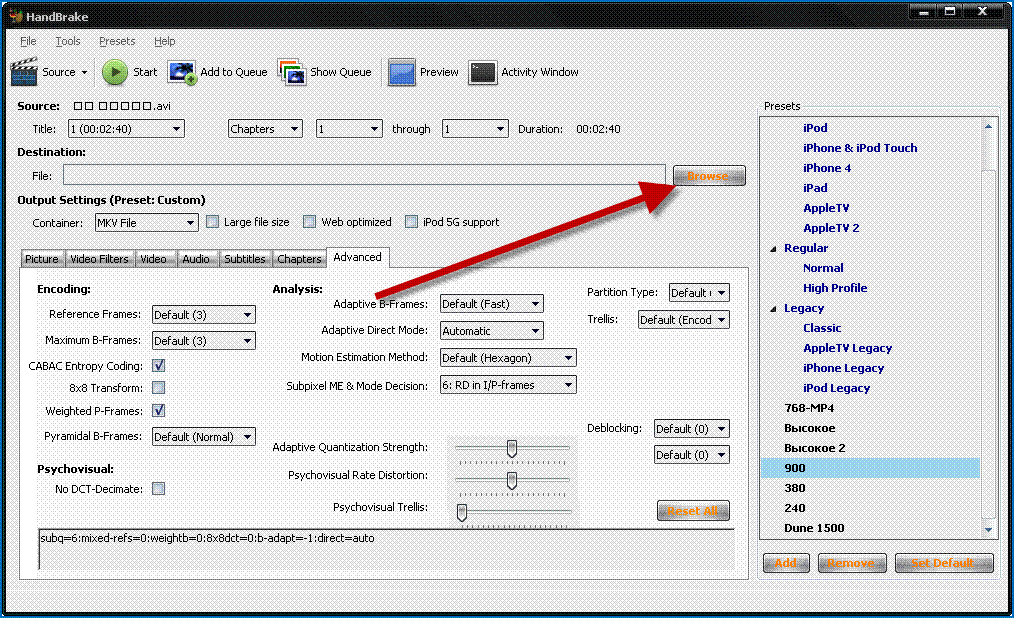1014x618 pixels.
Task: Click the presets list scrollbar down arrow
Action: point(988,529)
